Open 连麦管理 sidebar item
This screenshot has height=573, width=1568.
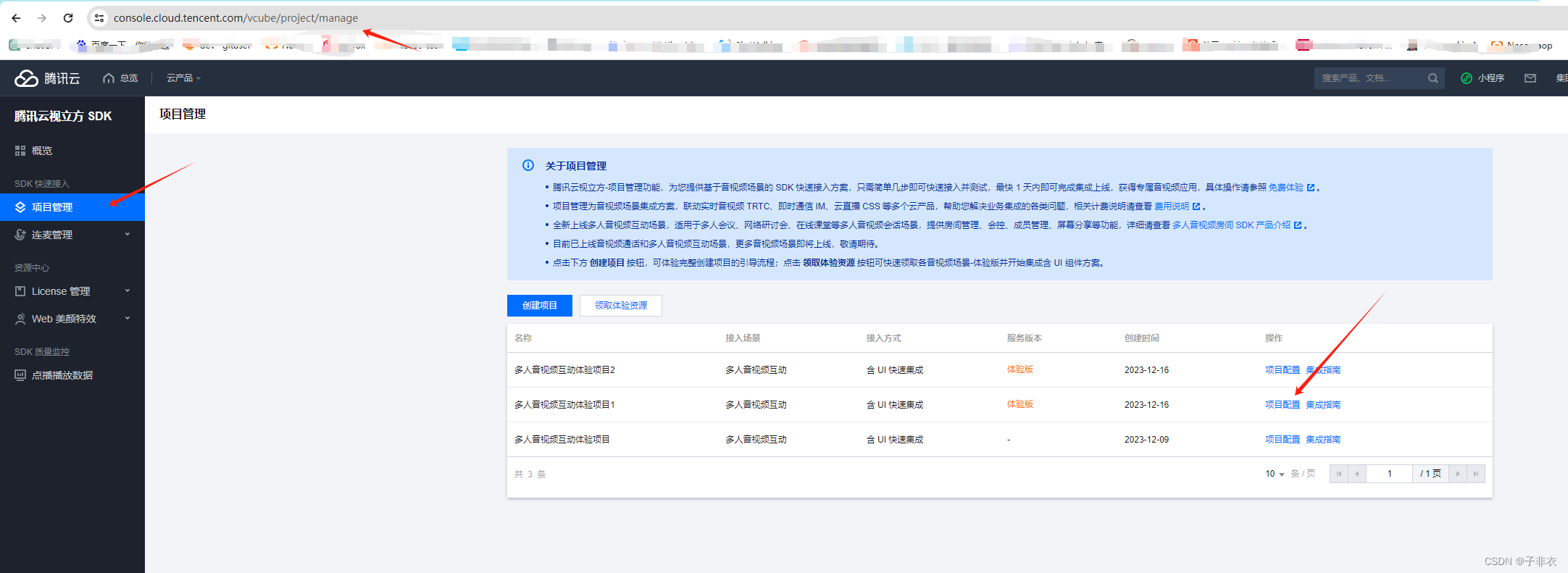[x=72, y=235]
